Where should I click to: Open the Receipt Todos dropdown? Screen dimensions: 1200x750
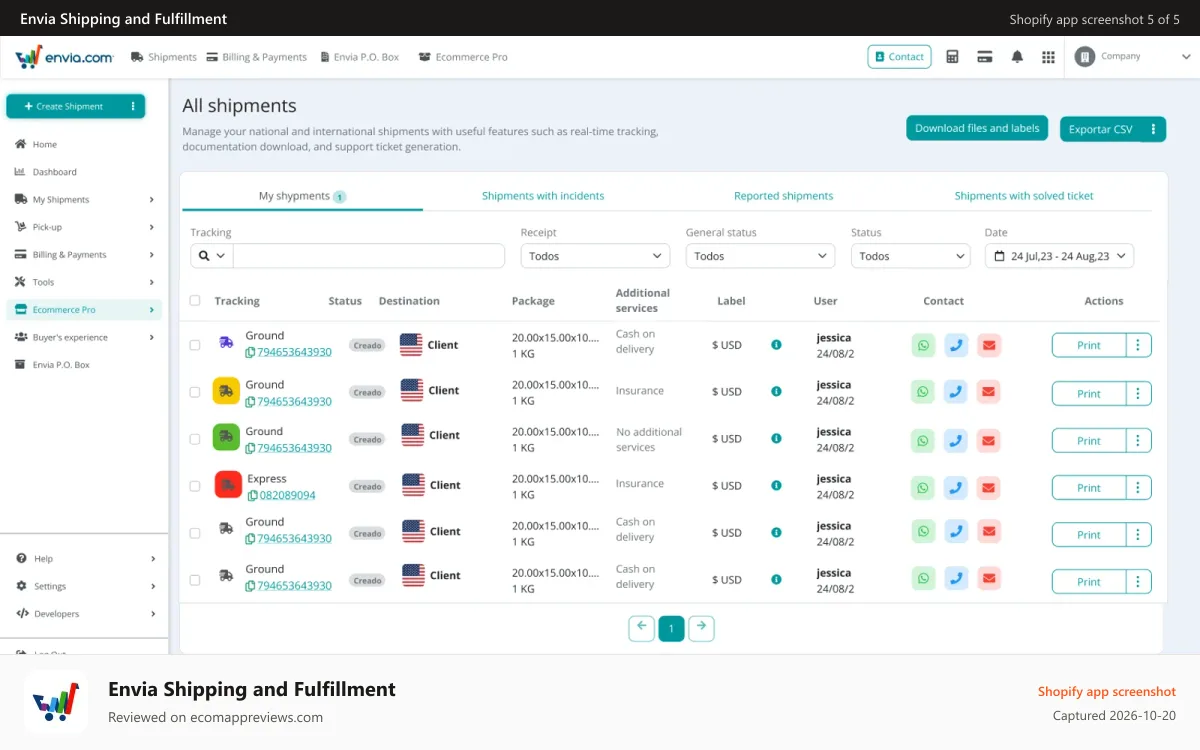(x=595, y=256)
